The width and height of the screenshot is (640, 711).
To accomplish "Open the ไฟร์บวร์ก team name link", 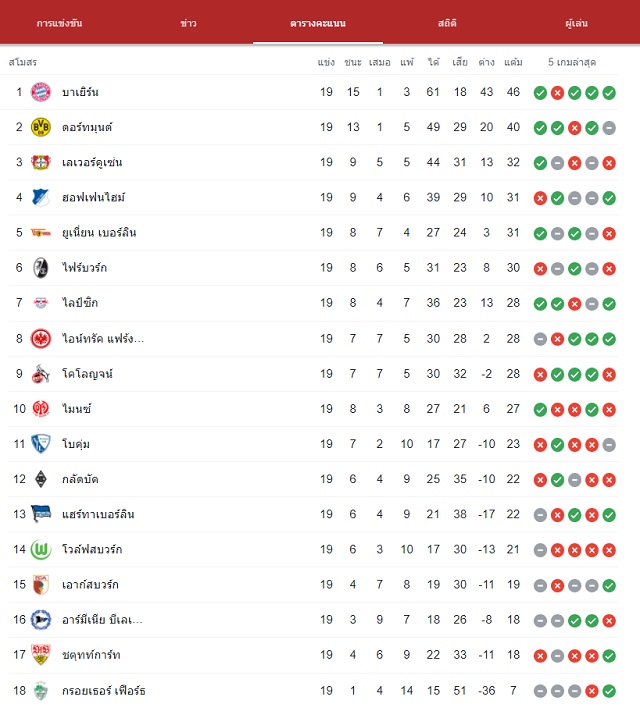I will tap(84, 268).
